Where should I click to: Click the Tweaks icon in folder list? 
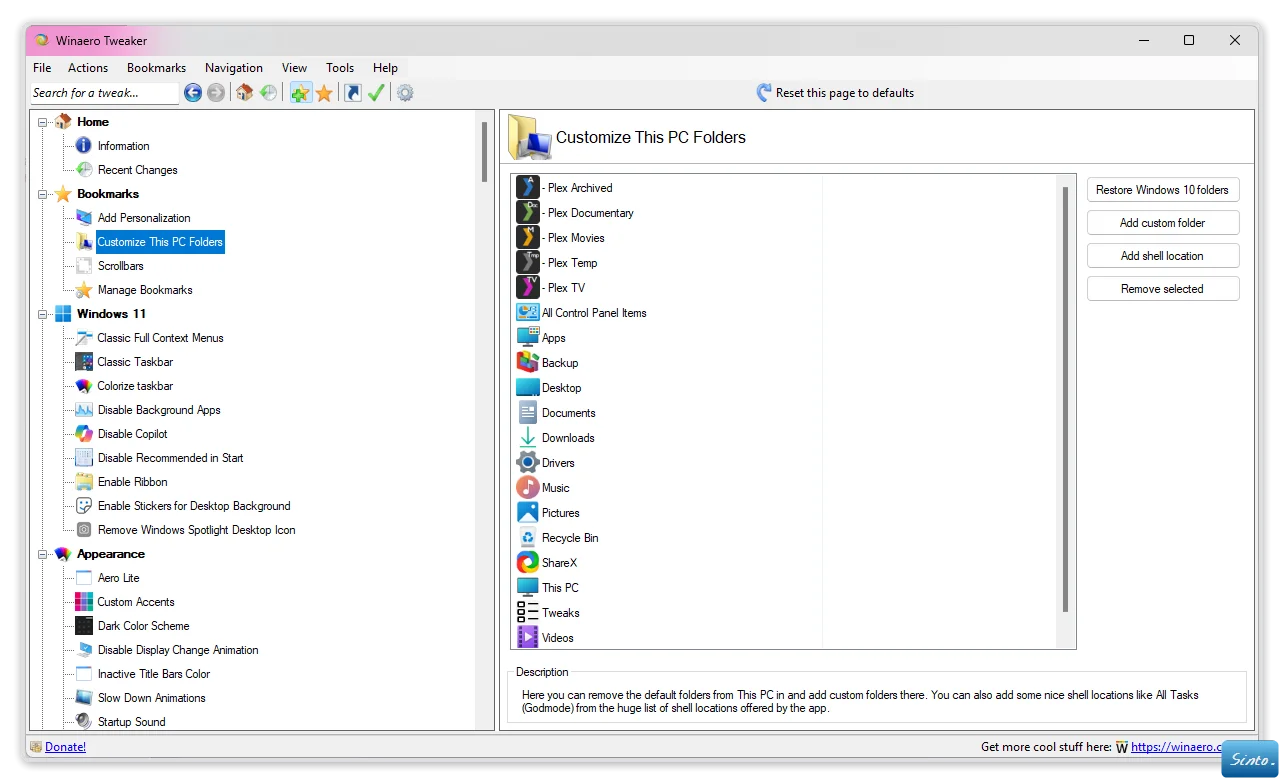click(x=528, y=612)
